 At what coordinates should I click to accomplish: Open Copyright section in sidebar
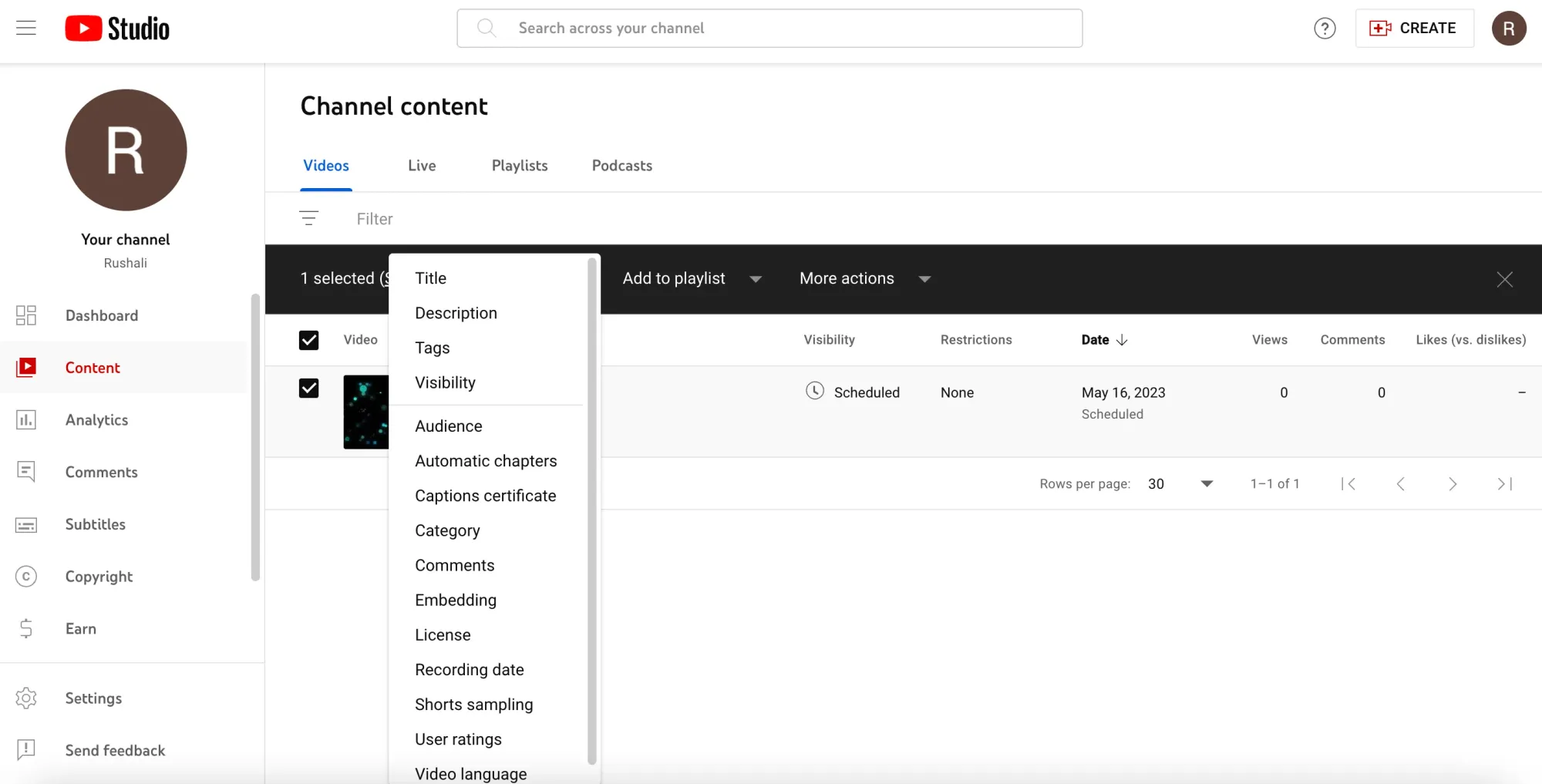click(99, 577)
